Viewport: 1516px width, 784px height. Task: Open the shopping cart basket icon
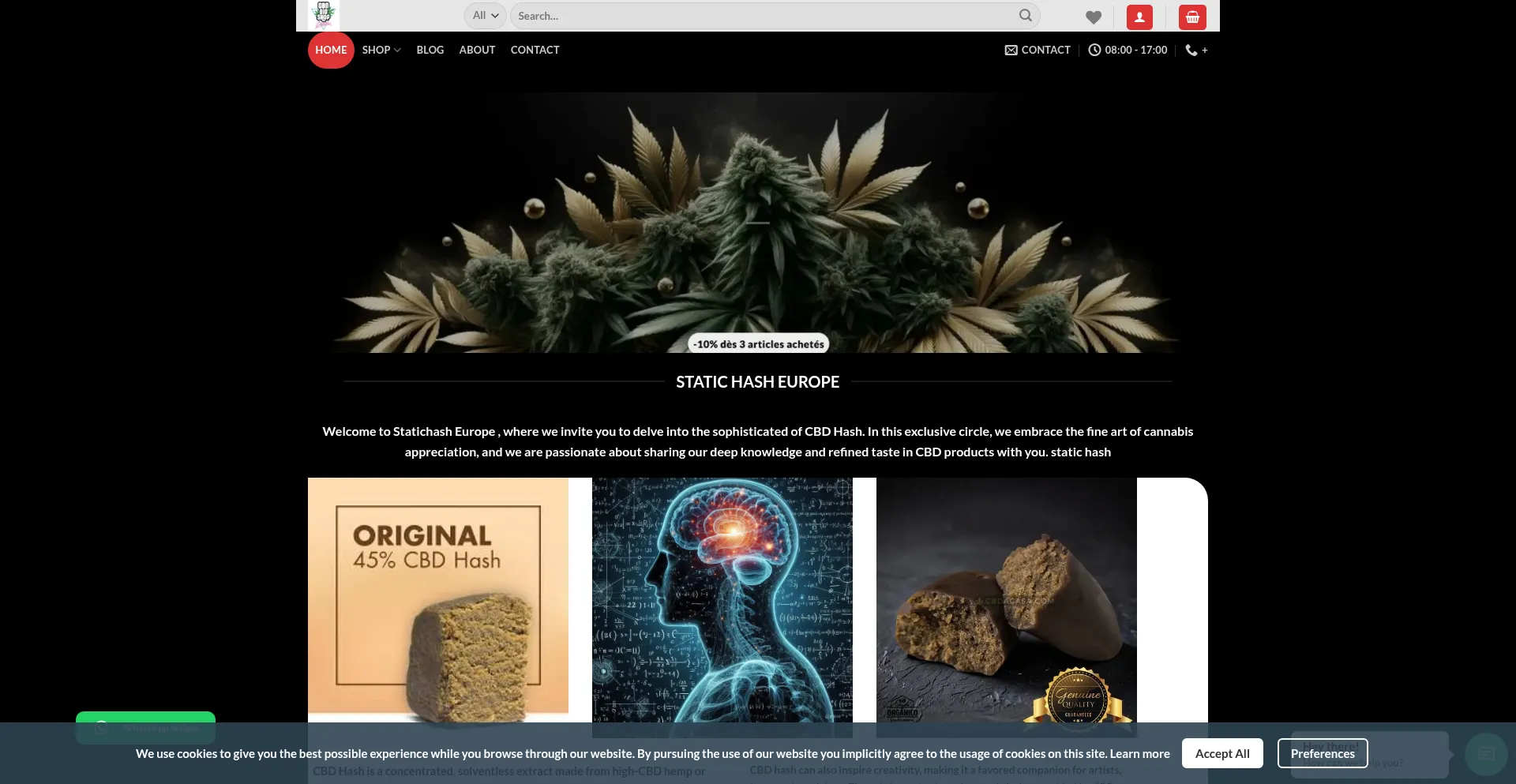[1192, 17]
